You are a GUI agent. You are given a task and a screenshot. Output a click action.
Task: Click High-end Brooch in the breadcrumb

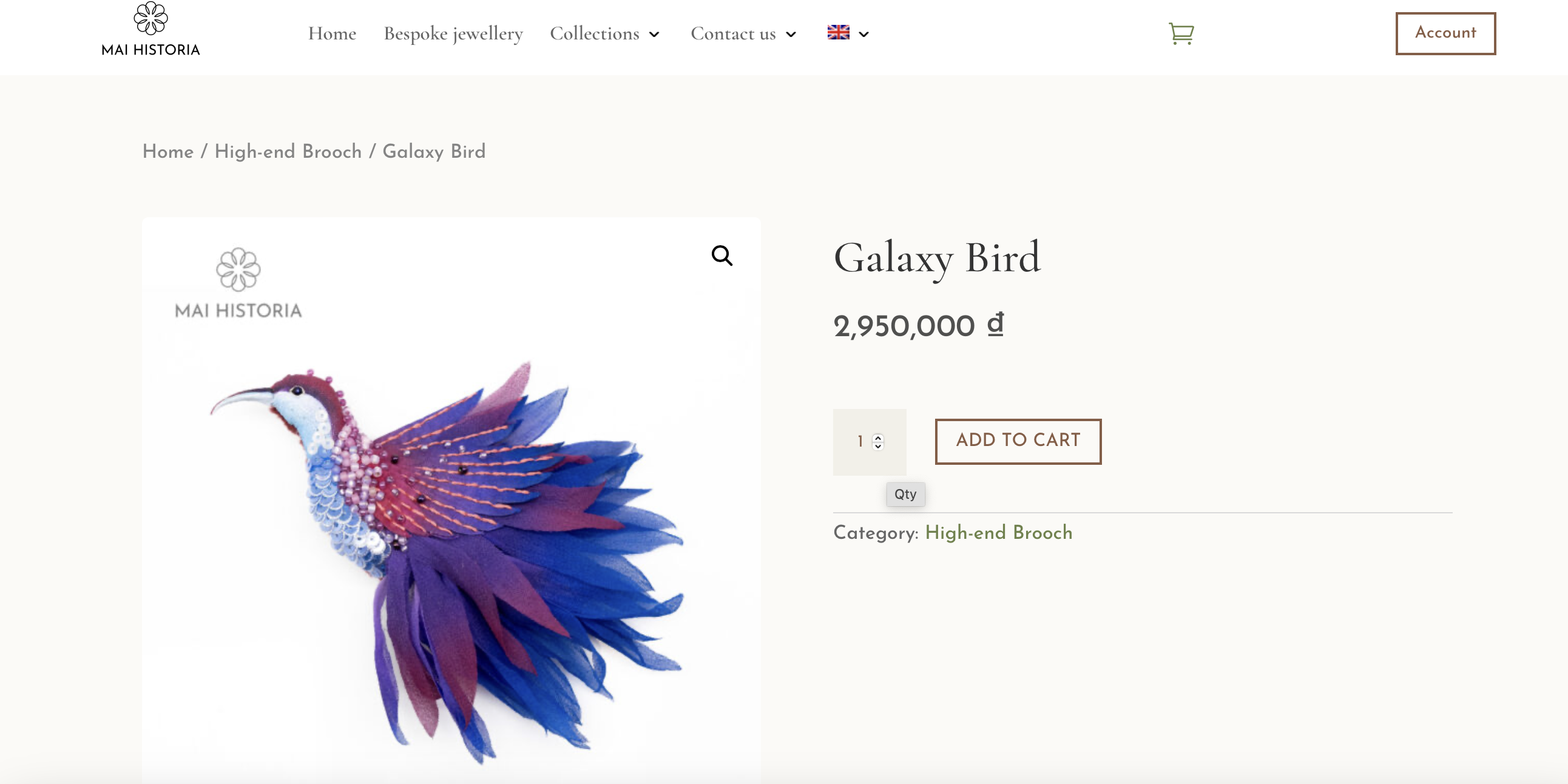click(x=288, y=152)
